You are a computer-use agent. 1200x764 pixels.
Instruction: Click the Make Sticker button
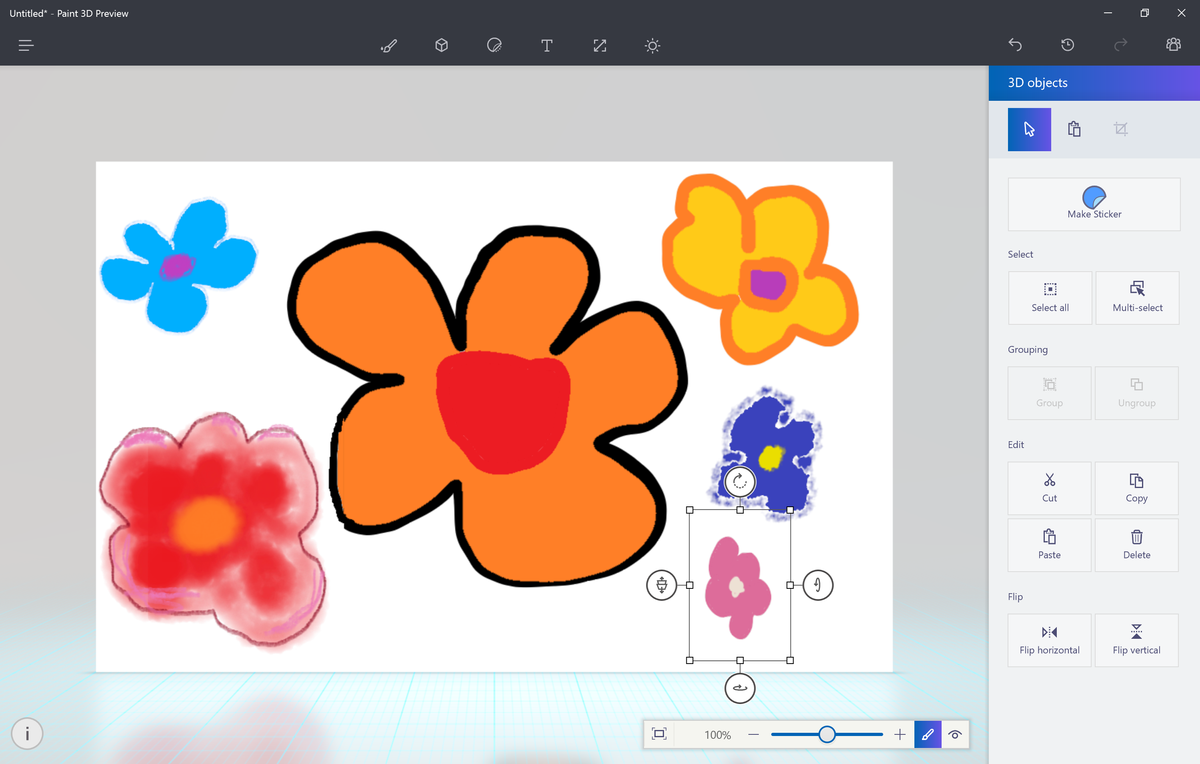coord(1094,204)
